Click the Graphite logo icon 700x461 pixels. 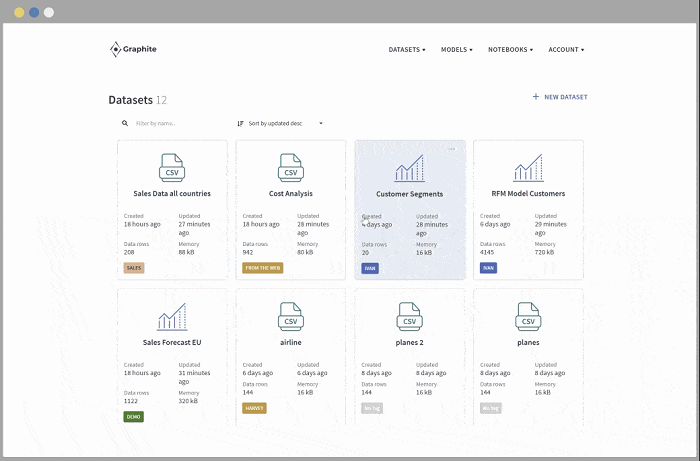click(116, 50)
